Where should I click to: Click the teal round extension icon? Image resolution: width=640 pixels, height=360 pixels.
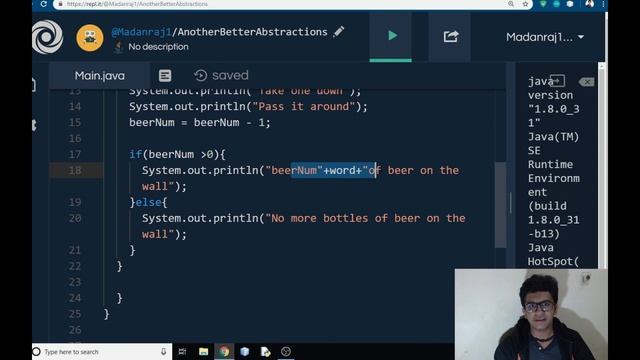pos(556,4)
